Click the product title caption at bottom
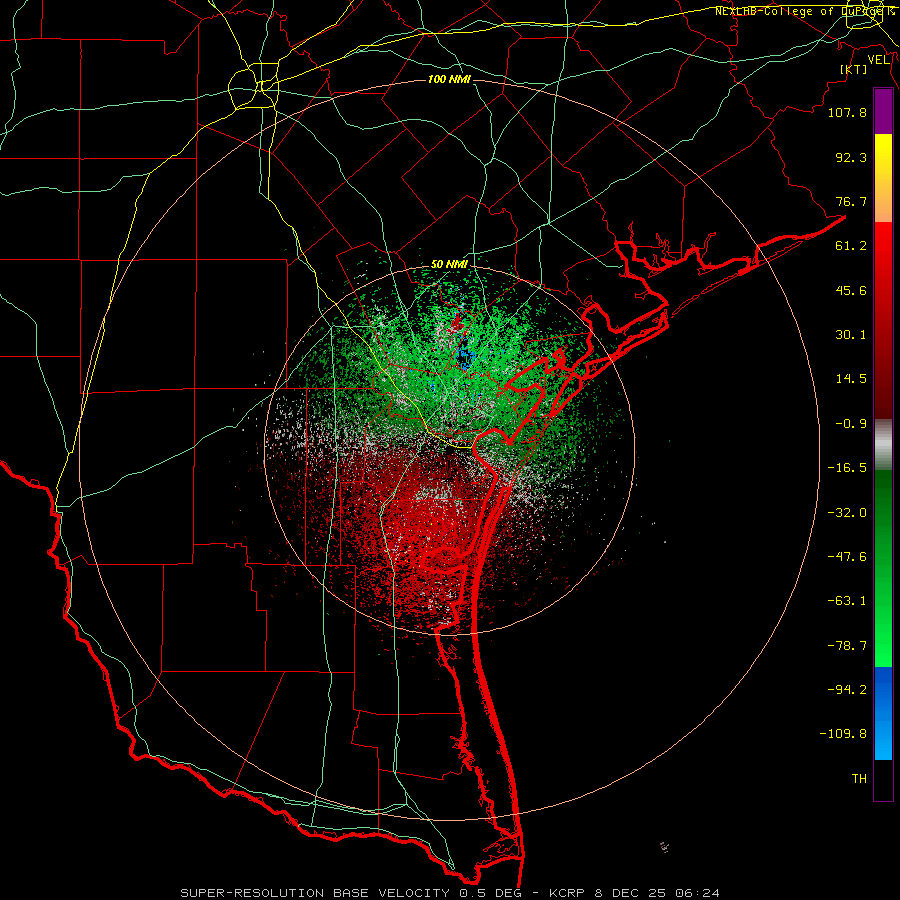Screen dimensions: 900x900 click(x=450, y=893)
